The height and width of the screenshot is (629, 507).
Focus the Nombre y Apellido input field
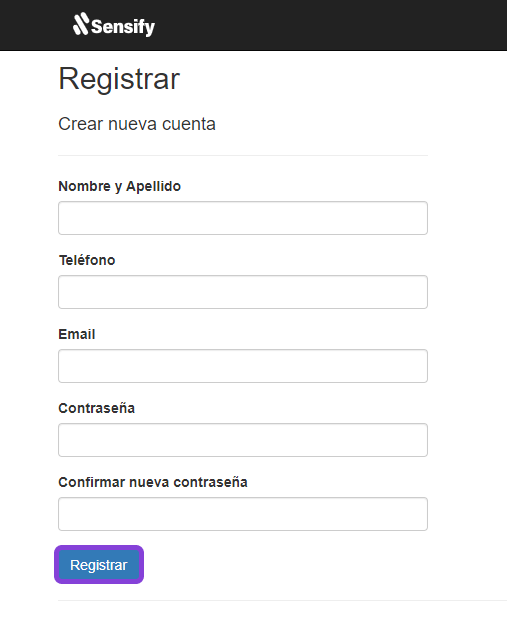(243, 218)
